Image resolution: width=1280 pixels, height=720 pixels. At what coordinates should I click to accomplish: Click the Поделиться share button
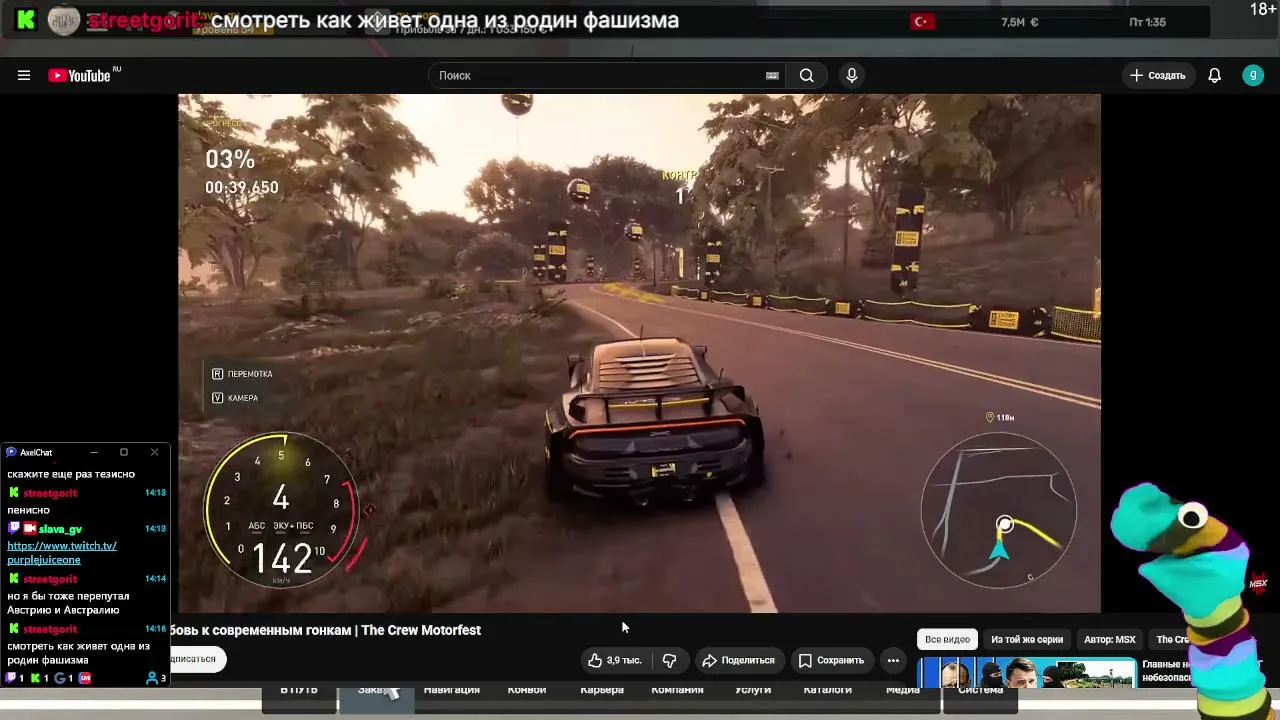coord(739,660)
